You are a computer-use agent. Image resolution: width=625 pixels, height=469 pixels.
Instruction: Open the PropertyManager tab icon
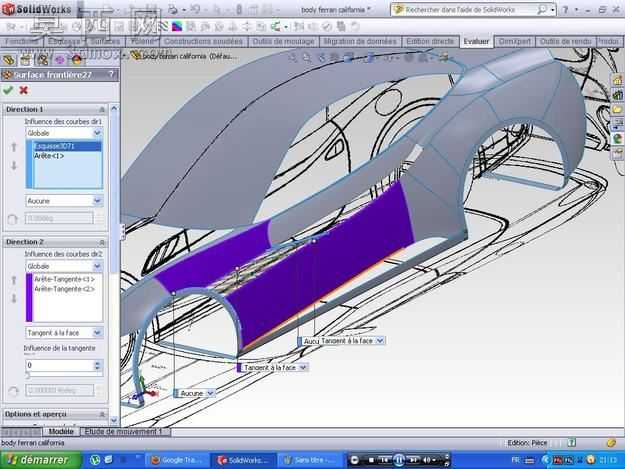(x=26, y=60)
